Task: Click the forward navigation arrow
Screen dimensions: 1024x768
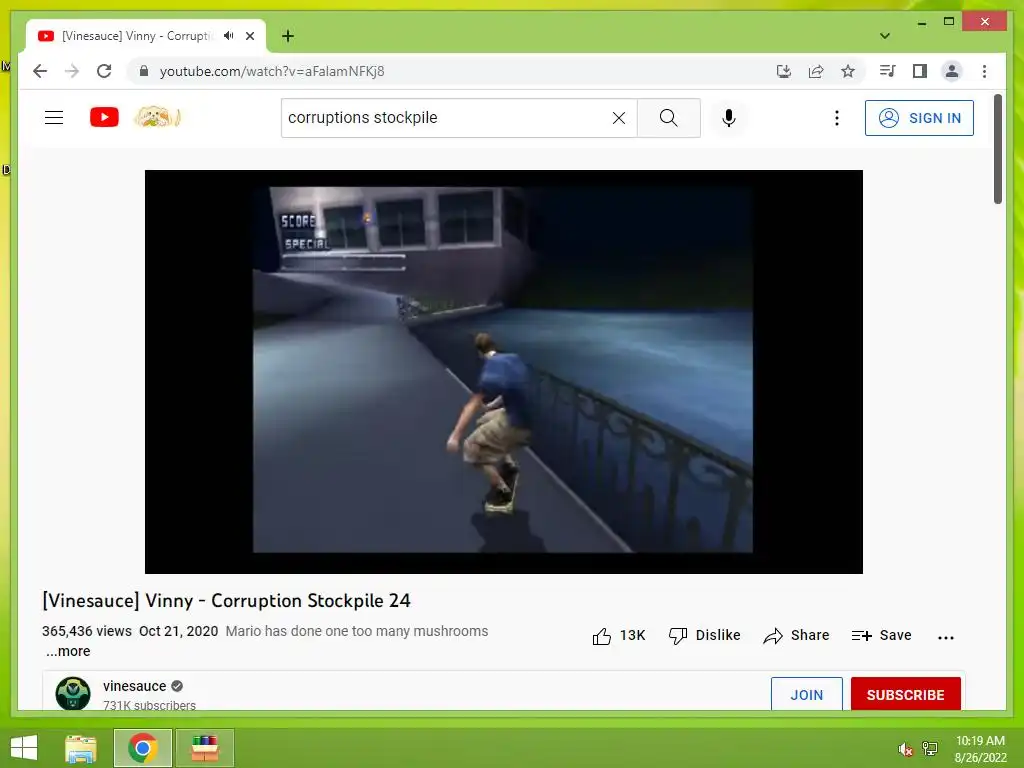Action: [x=72, y=71]
